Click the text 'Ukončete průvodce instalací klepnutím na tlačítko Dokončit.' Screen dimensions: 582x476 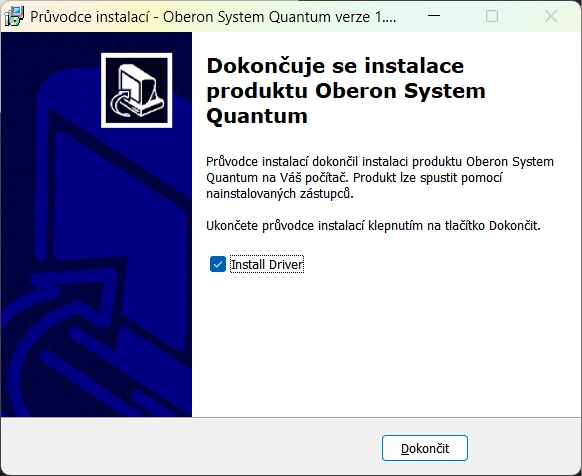(x=373, y=225)
